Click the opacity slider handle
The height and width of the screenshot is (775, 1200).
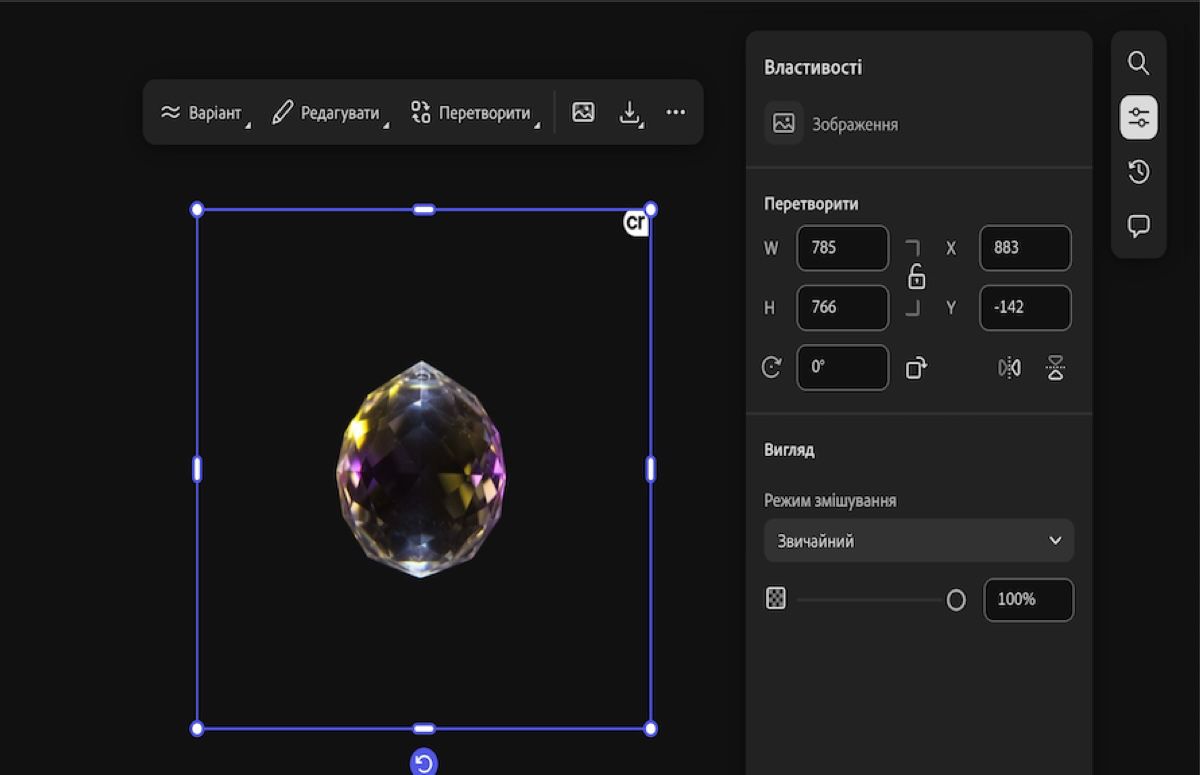tap(956, 600)
